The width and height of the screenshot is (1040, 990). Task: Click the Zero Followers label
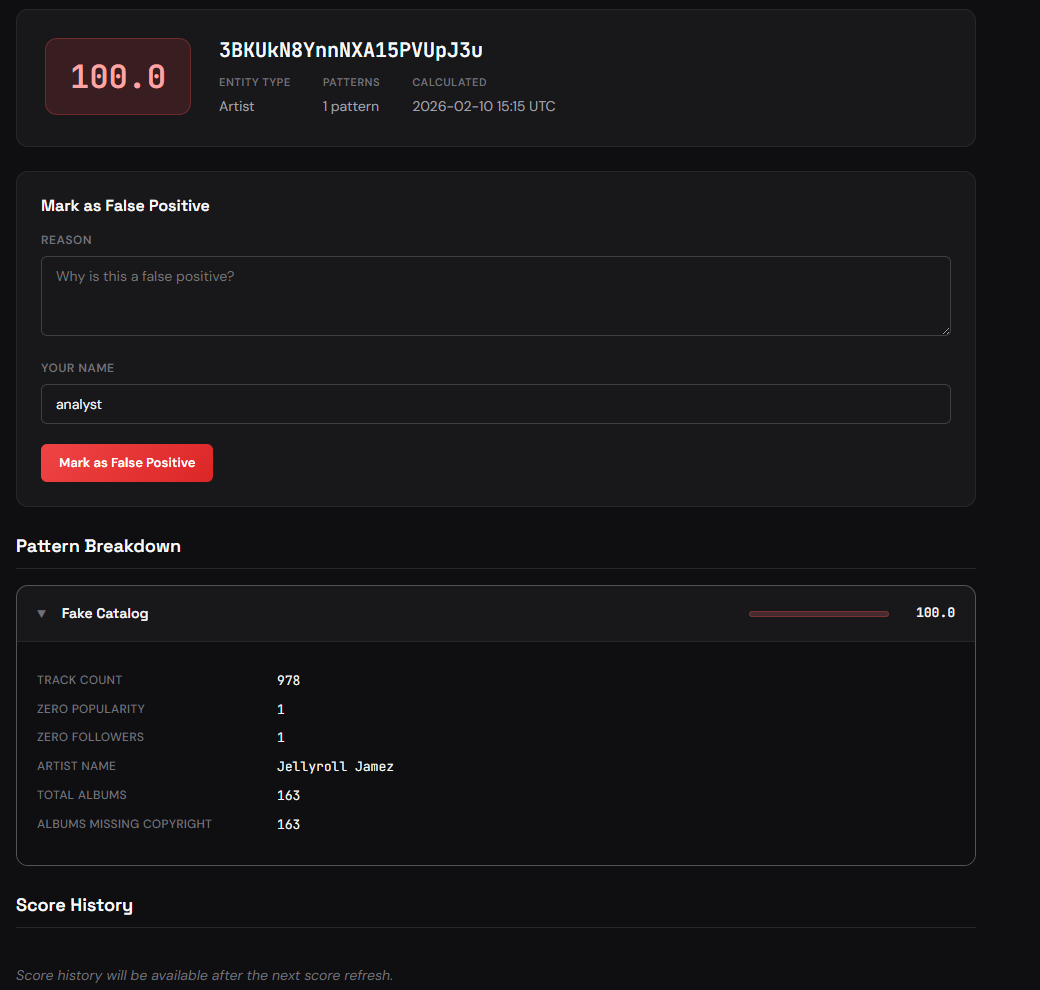90,737
